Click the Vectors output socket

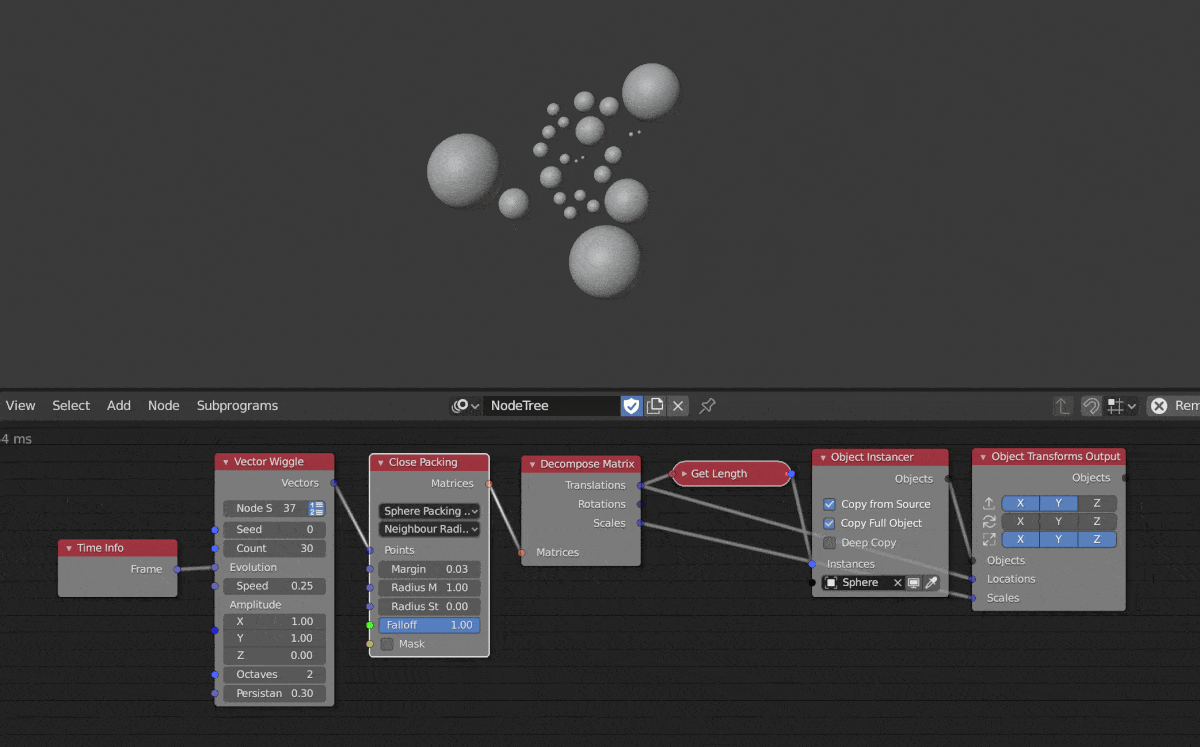pyautogui.click(x=334, y=483)
